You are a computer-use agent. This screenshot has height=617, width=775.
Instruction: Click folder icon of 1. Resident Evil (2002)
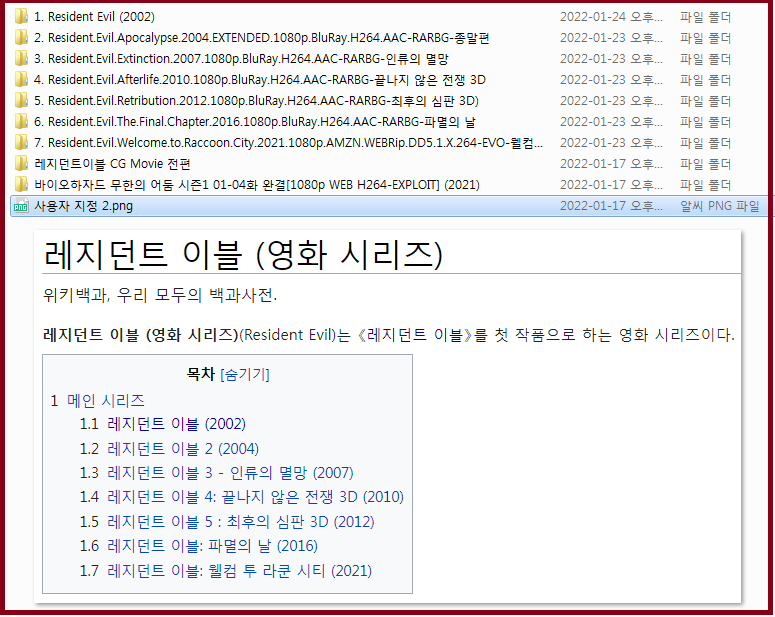21,17
